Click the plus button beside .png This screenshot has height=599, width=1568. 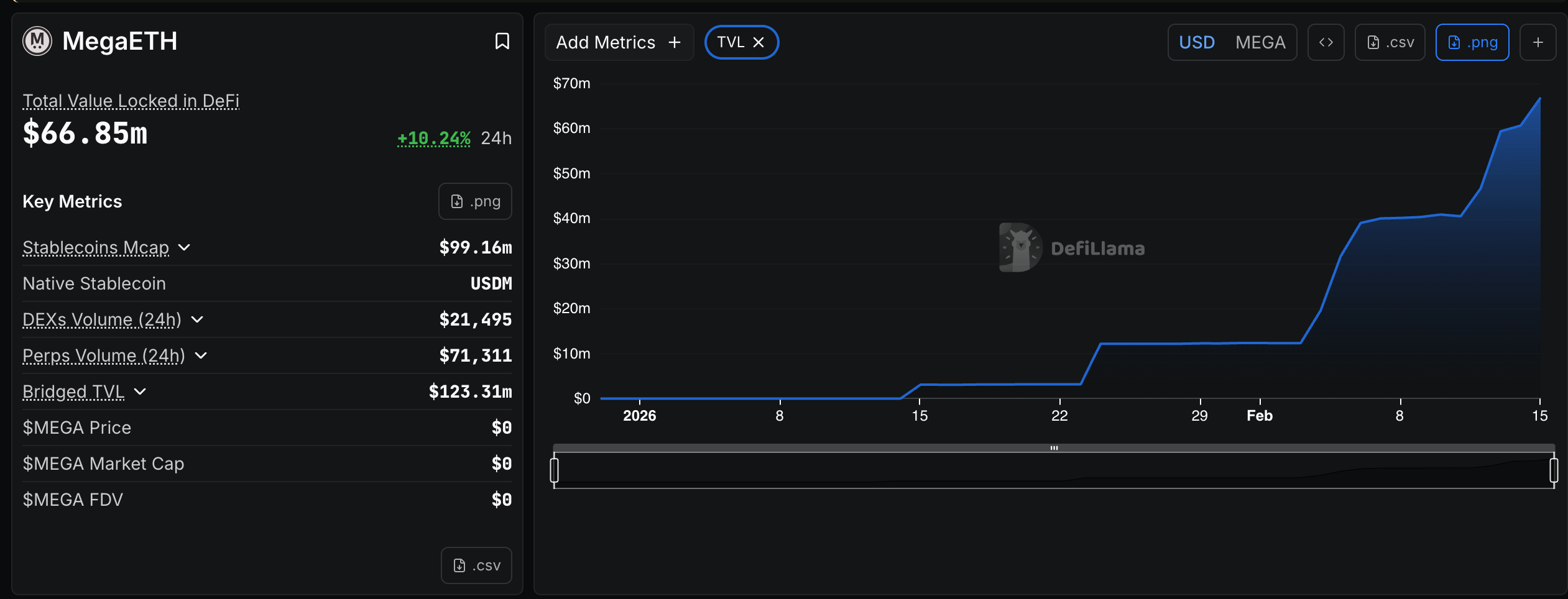[1538, 42]
